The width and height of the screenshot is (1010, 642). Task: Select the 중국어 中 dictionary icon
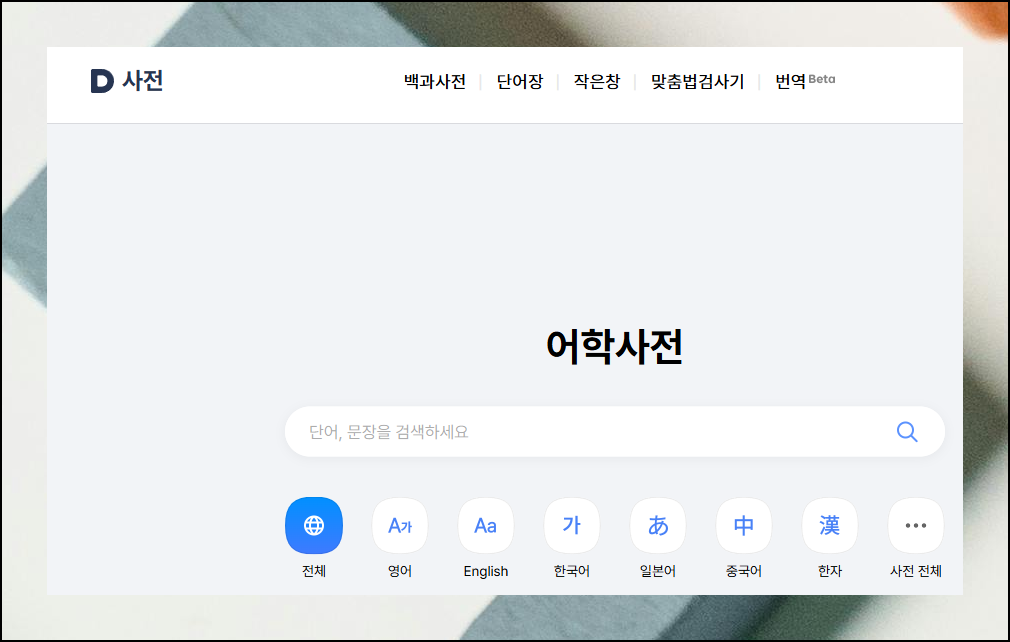tap(744, 525)
